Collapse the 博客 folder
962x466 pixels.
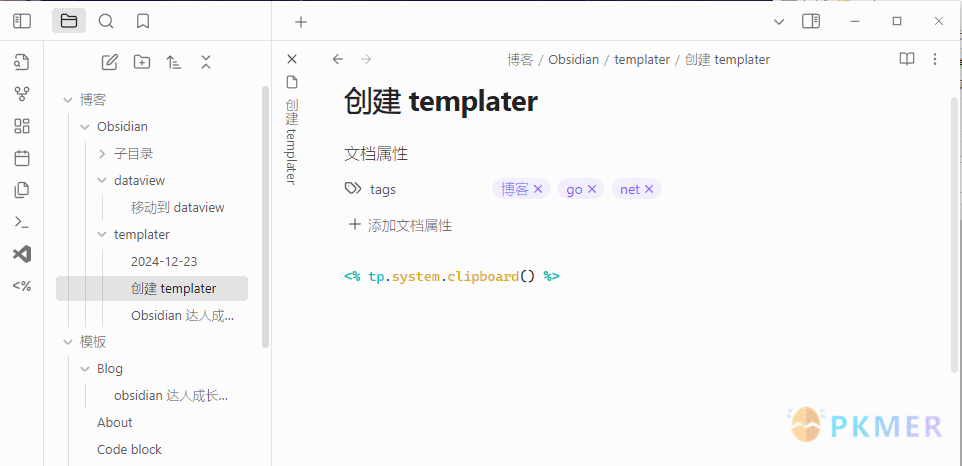[68, 100]
